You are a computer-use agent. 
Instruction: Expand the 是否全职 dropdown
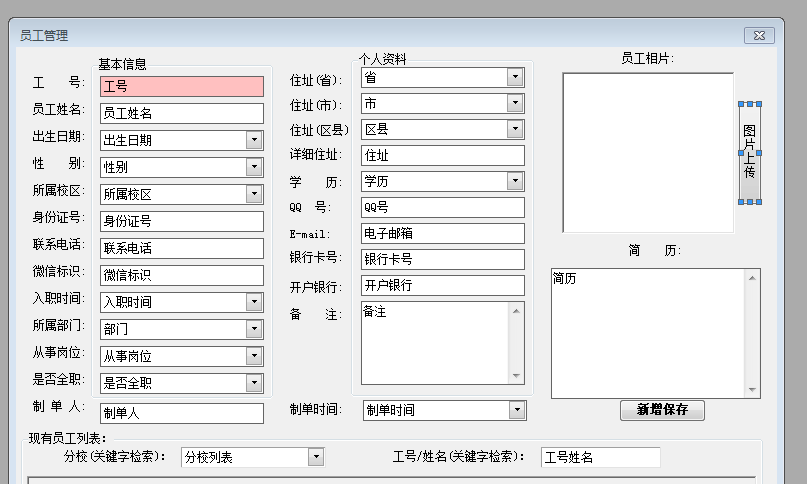click(254, 383)
